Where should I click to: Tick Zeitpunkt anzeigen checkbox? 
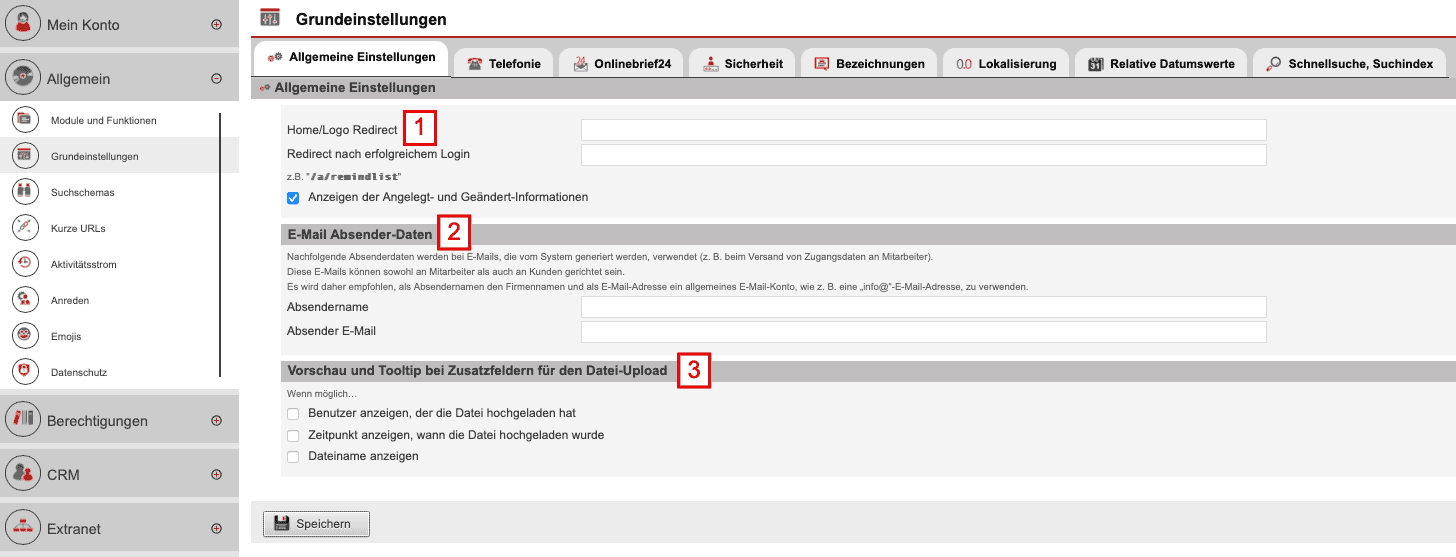click(x=293, y=436)
